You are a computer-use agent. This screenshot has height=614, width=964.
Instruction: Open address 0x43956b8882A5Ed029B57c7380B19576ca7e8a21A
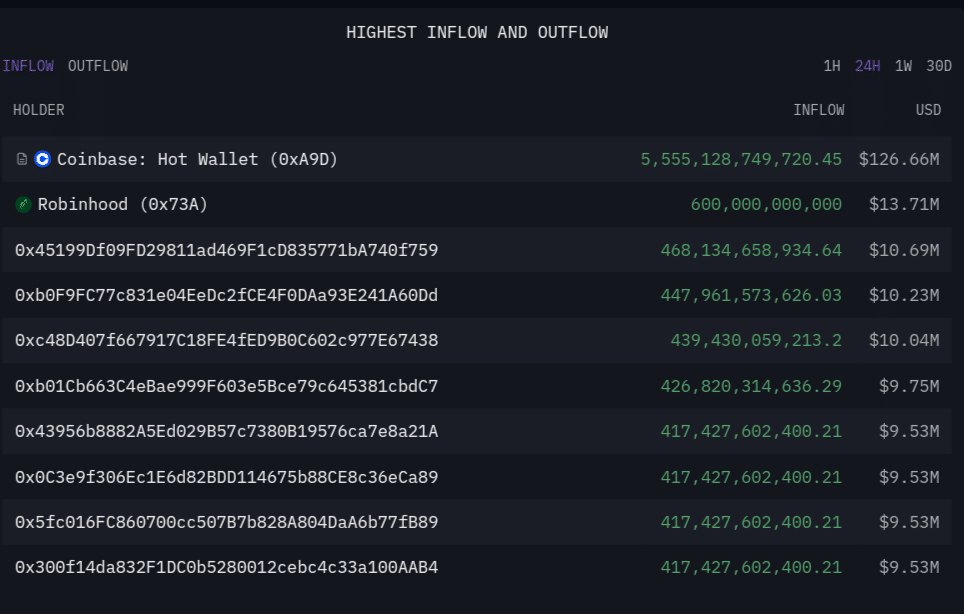coord(226,432)
